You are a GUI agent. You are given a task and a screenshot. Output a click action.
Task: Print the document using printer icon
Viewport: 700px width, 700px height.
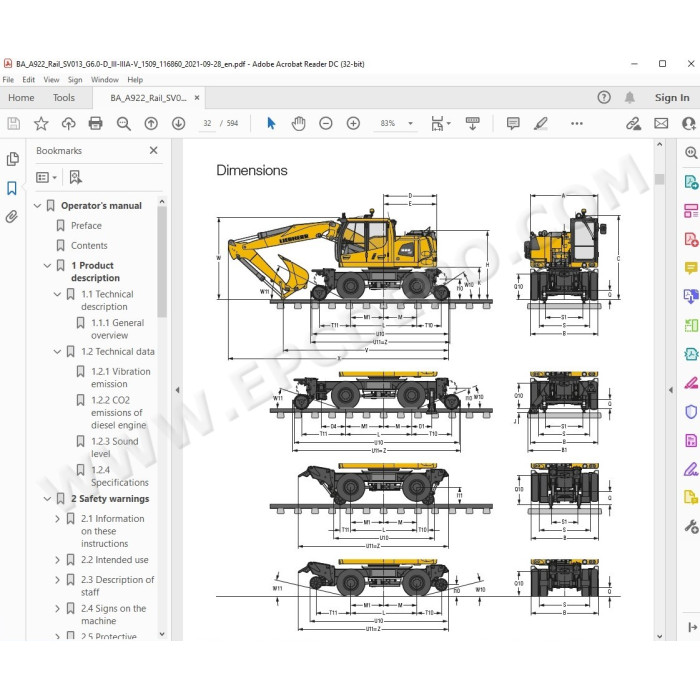96,123
